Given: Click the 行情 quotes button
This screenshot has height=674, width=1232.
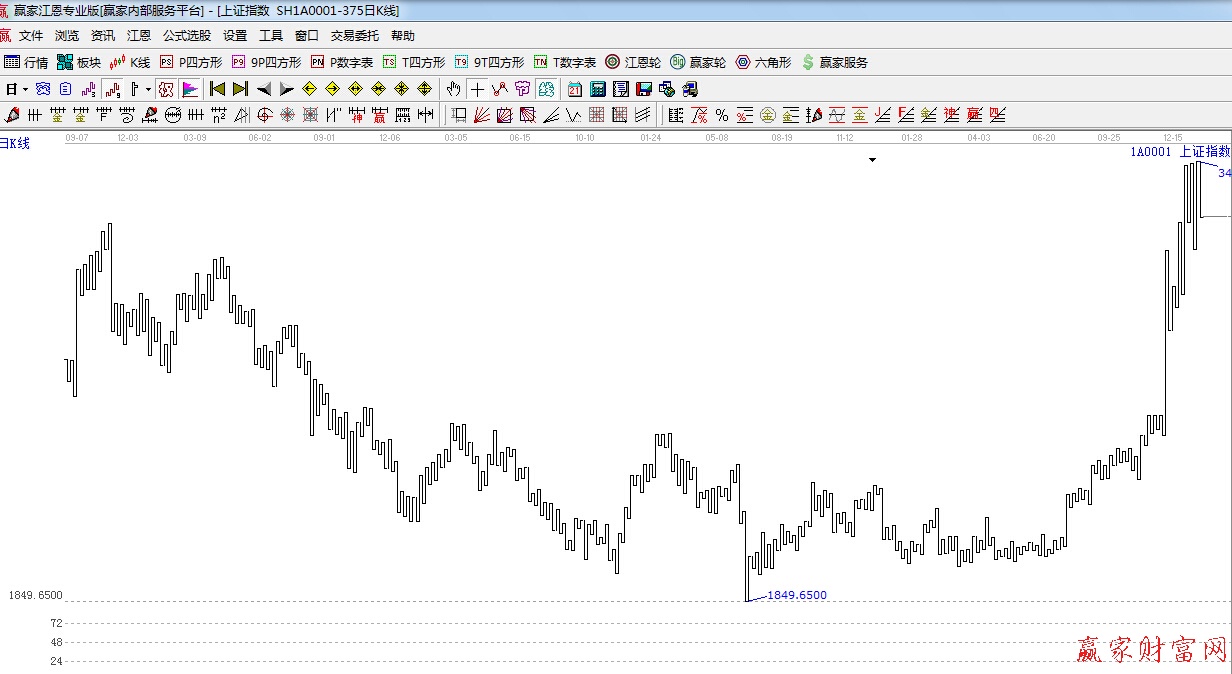Looking at the screenshot, I should click(x=26, y=62).
